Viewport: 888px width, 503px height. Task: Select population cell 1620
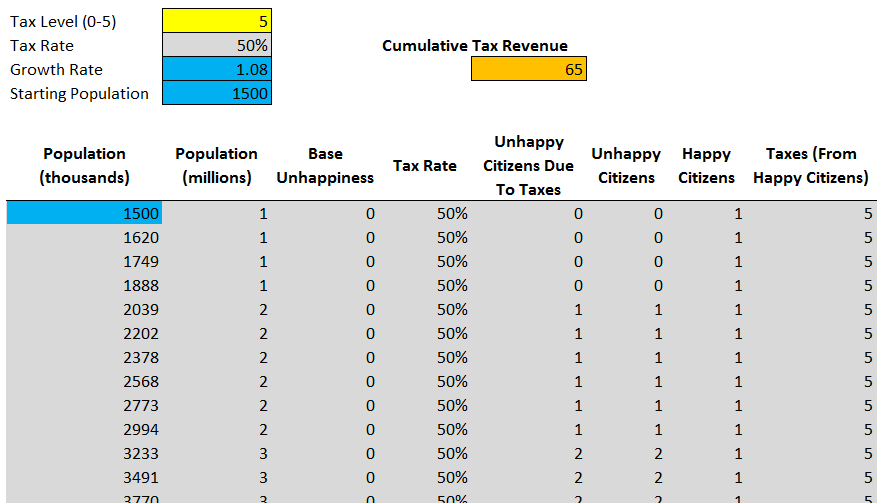pos(84,237)
